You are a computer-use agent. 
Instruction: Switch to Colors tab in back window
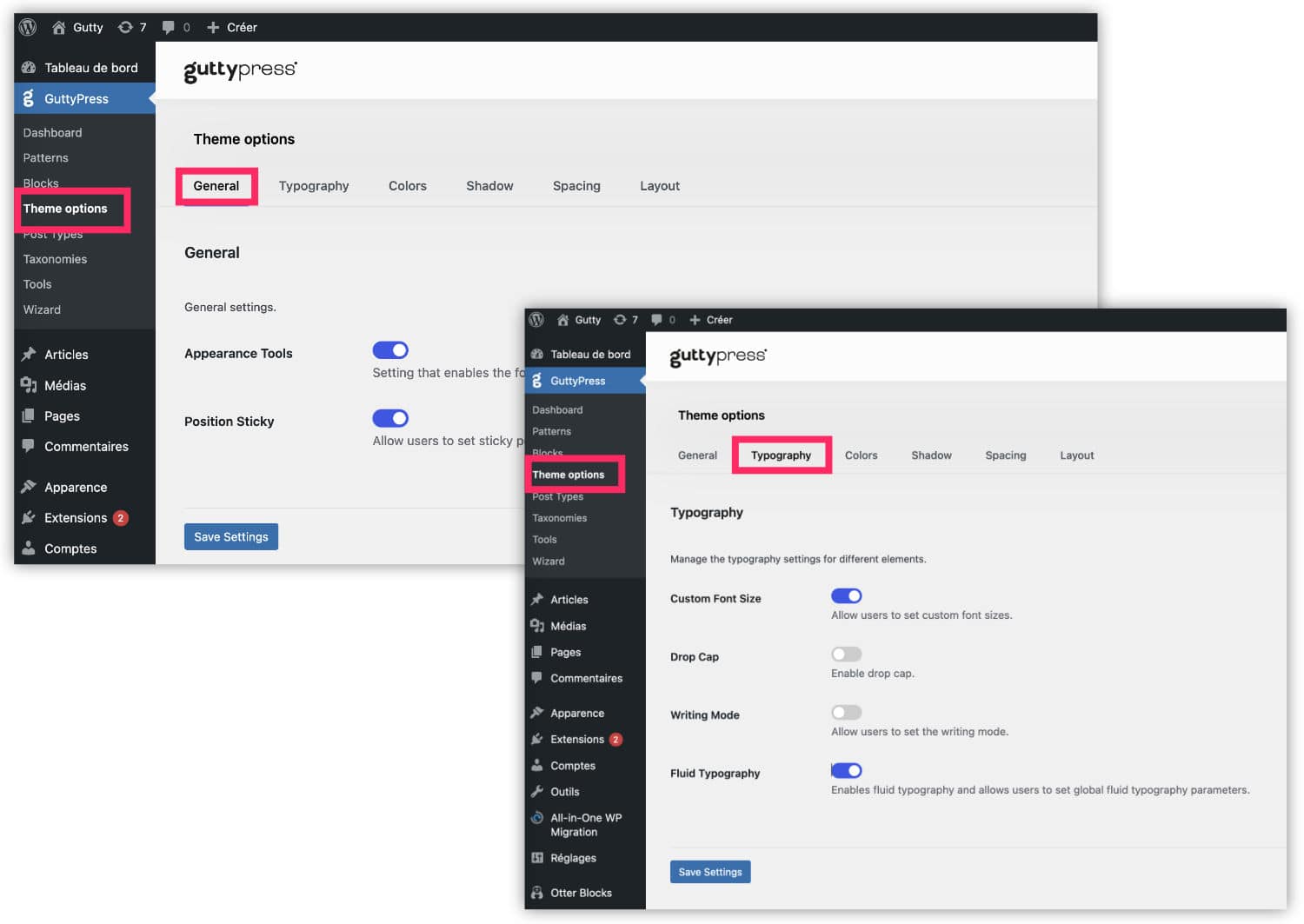click(408, 186)
